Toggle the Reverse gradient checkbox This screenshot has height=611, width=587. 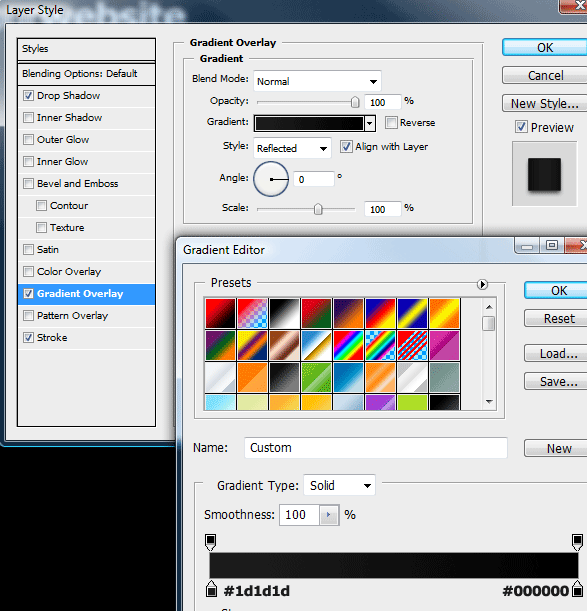click(x=391, y=122)
